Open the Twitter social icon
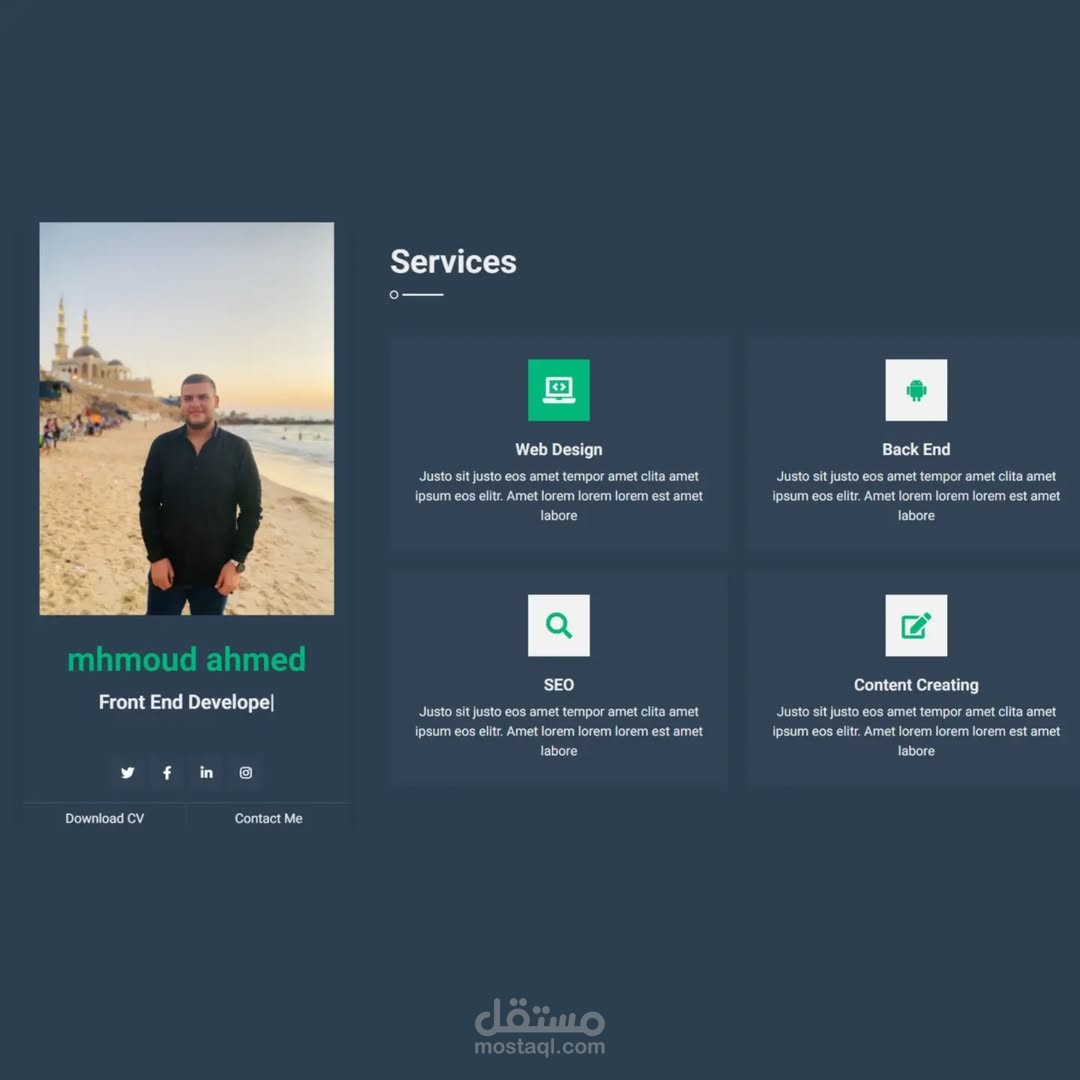Image resolution: width=1080 pixels, height=1080 pixels. 127,772
